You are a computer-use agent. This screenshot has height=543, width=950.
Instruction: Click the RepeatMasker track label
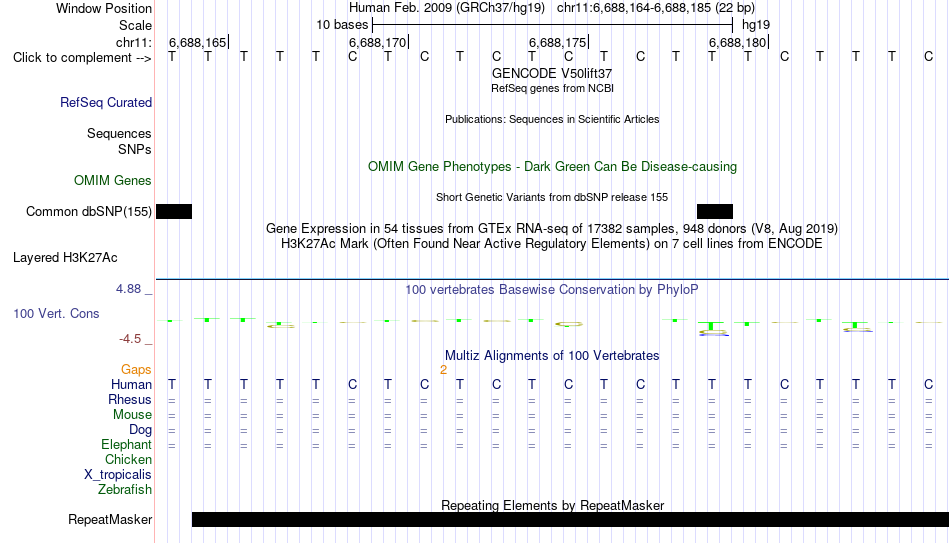110,519
